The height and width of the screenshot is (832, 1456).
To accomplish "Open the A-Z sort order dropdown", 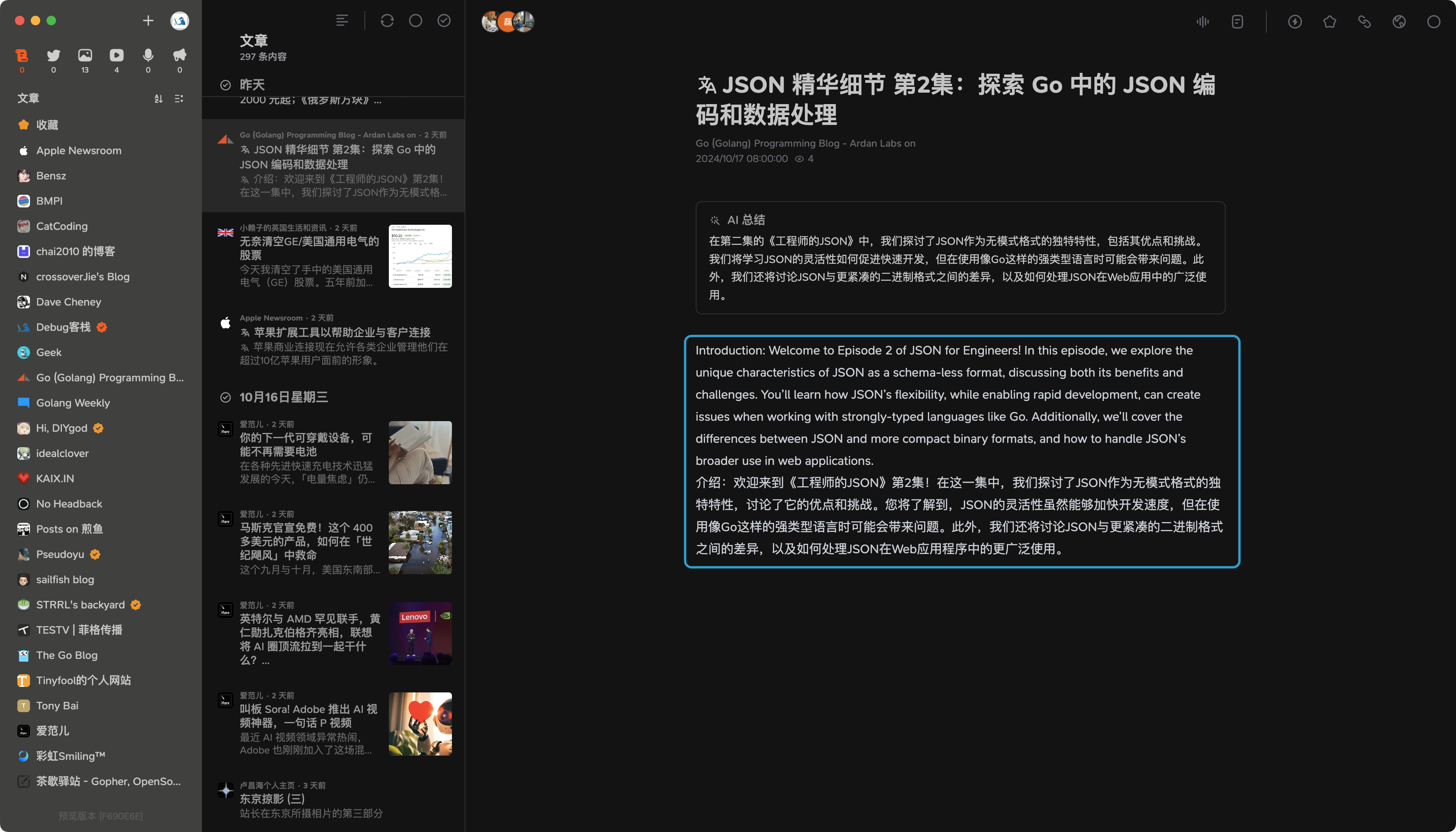I will click(x=158, y=98).
